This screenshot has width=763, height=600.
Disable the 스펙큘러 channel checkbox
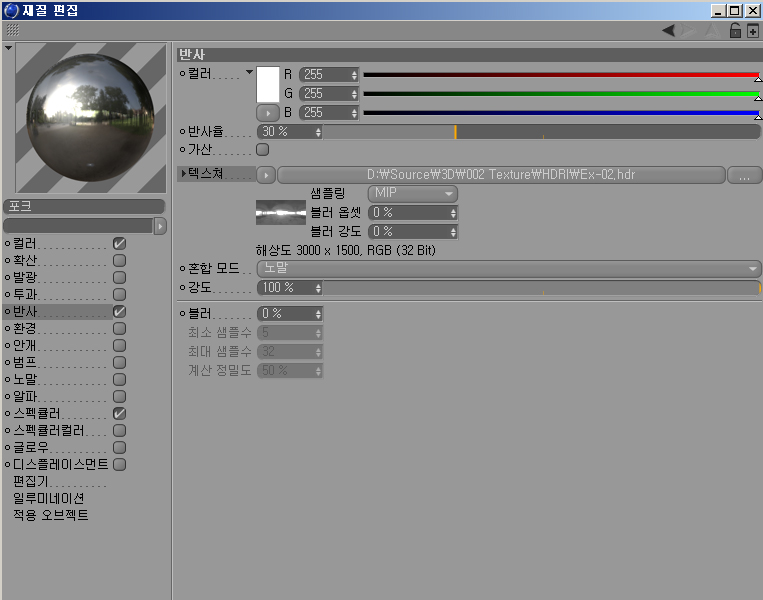pos(119,413)
